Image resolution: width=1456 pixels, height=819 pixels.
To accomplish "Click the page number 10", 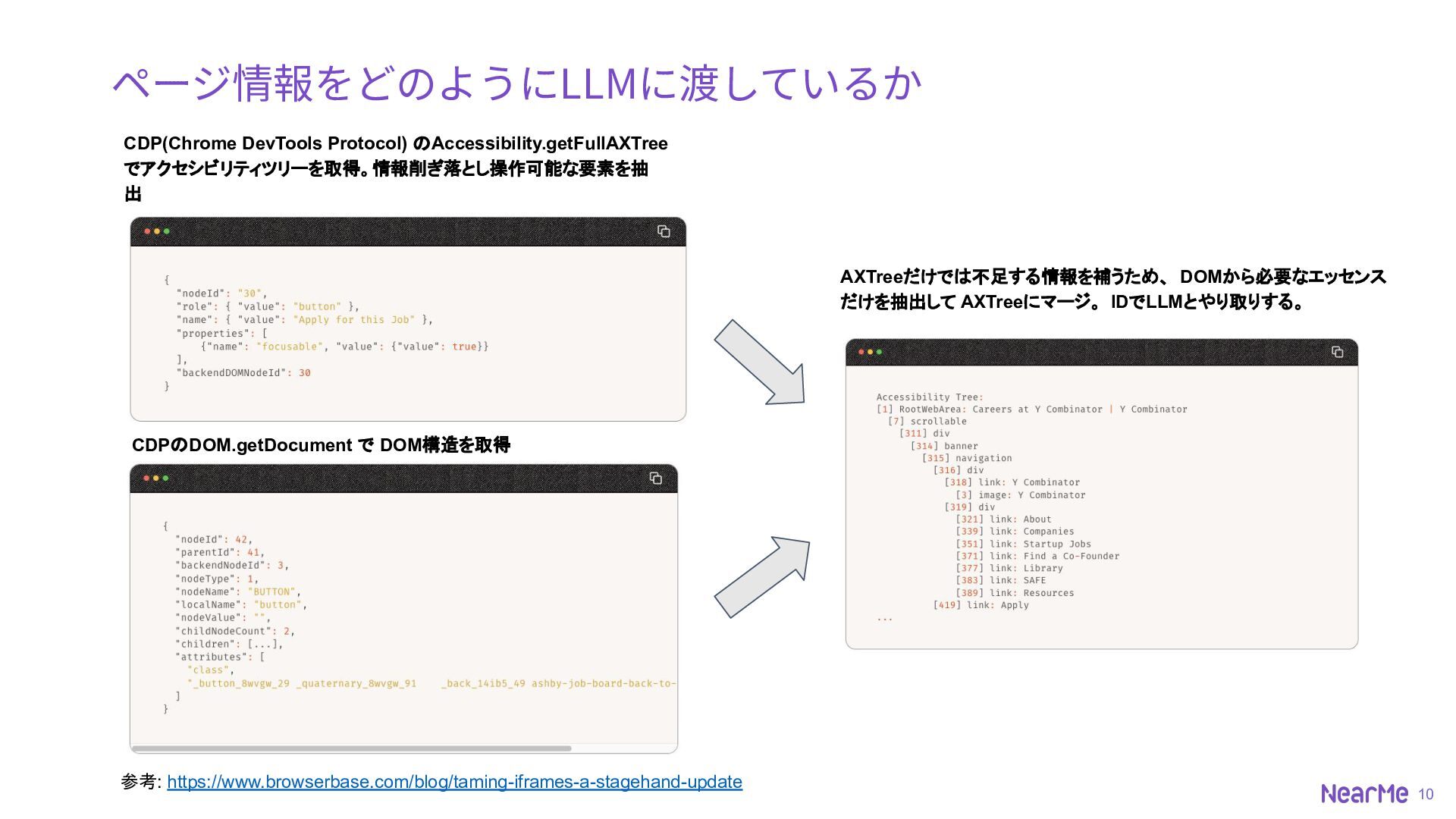I will pyautogui.click(x=1426, y=794).
